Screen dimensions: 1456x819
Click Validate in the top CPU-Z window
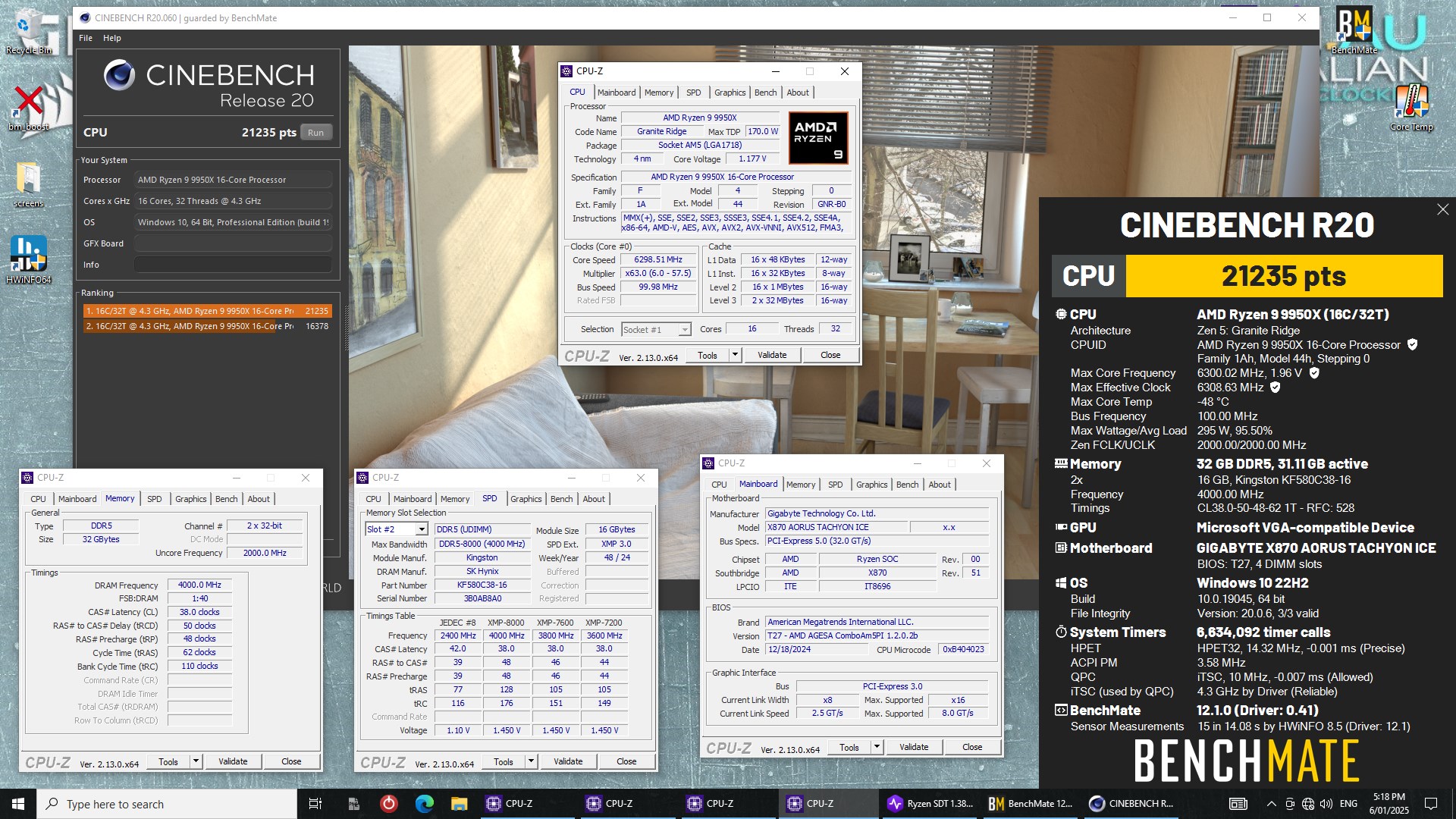[772, 355]
